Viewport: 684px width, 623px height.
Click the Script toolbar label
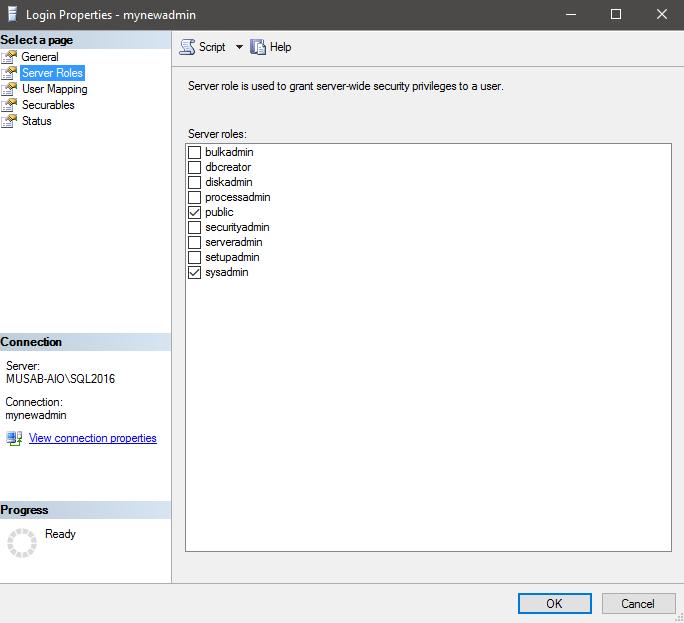coord(212,47)
